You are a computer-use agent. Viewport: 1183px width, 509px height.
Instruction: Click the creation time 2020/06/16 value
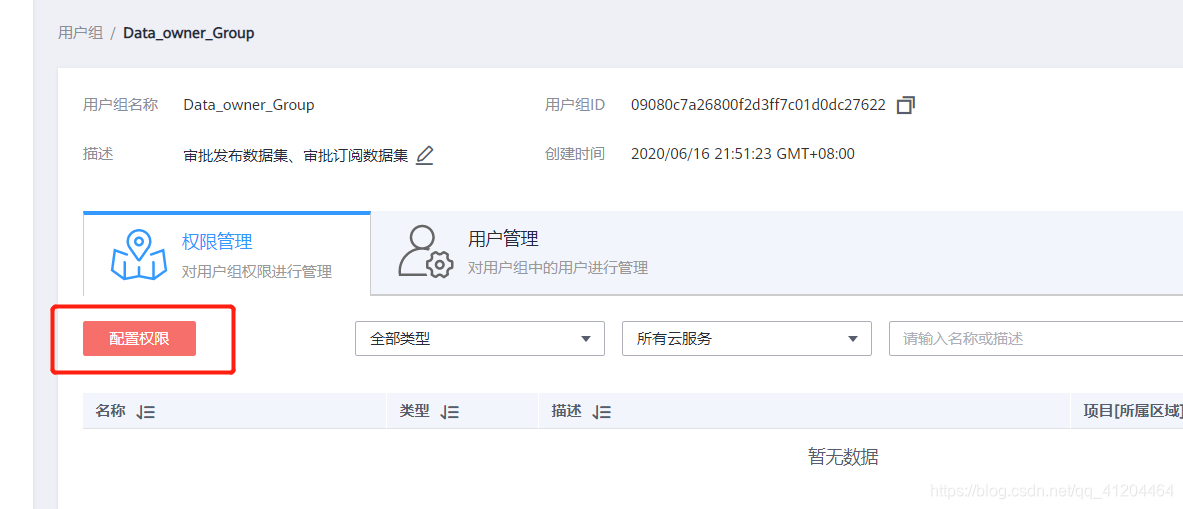tap(742, 155)
